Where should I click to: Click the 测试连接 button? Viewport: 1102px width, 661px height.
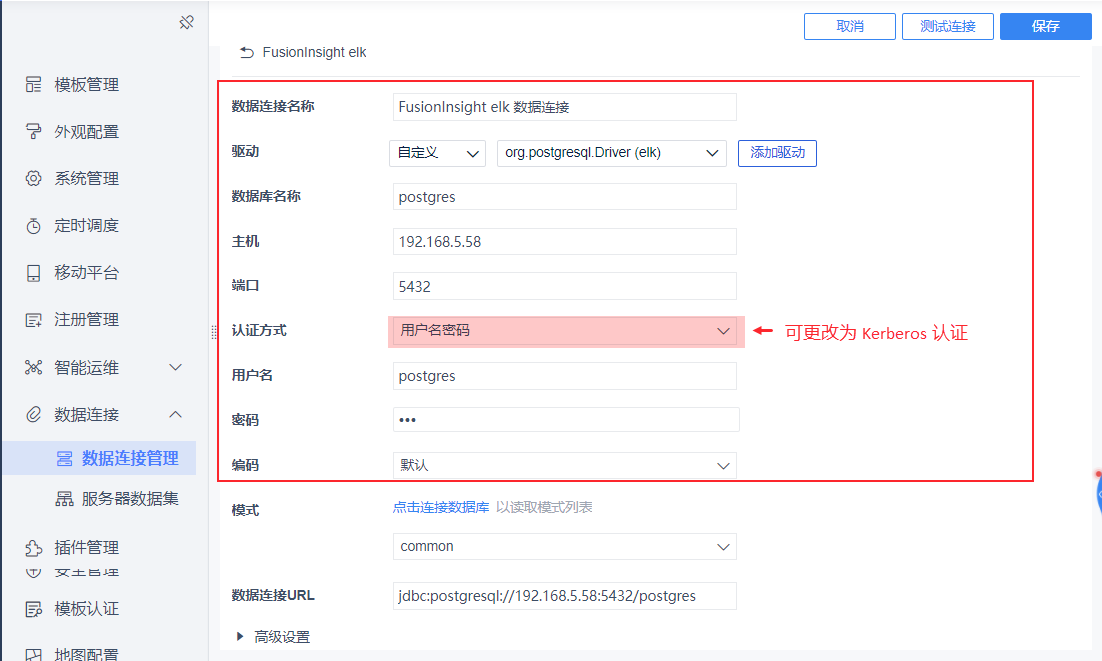click(x=947, y=26)
